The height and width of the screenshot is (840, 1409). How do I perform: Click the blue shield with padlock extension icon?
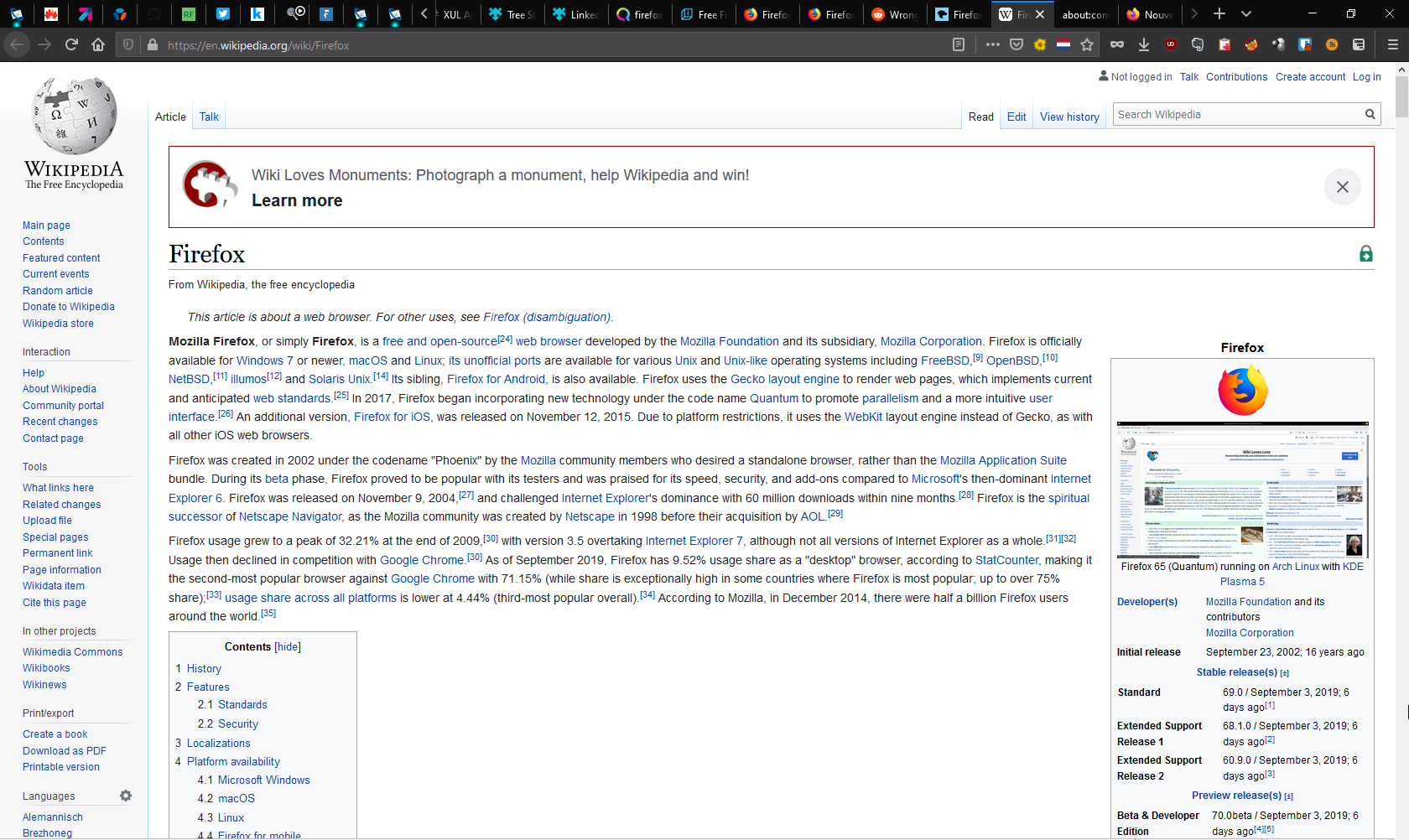pos(1305,44)
